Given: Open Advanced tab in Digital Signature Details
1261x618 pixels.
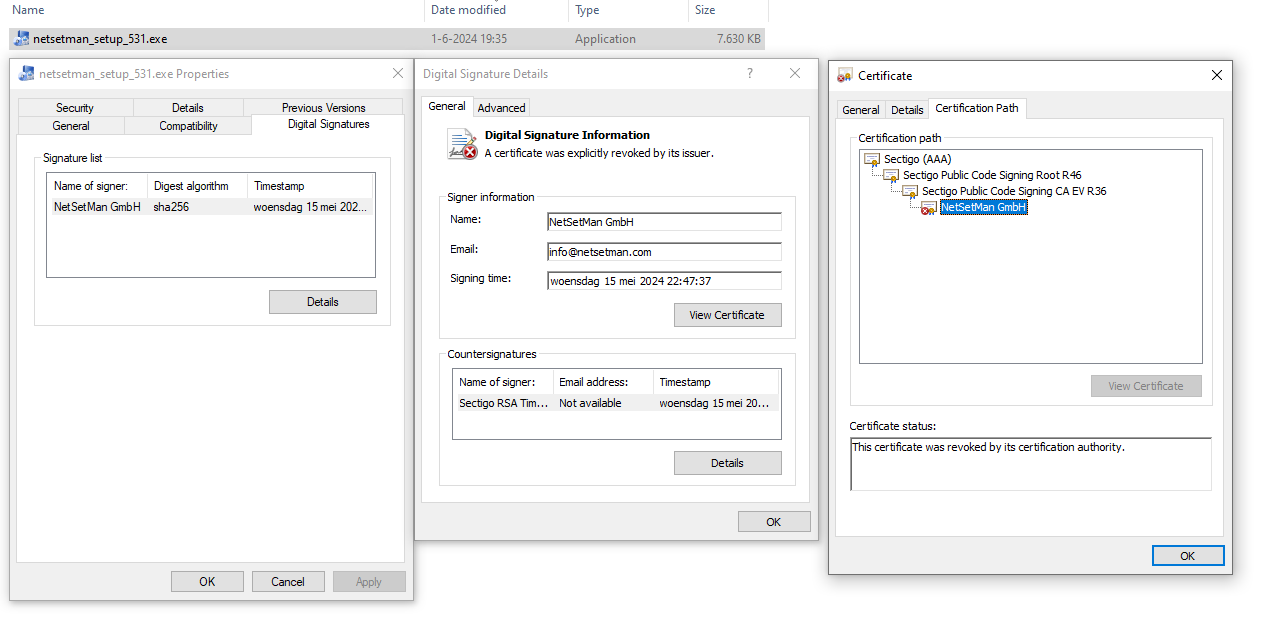Looking at the screenshot, I should coord(501,108).
